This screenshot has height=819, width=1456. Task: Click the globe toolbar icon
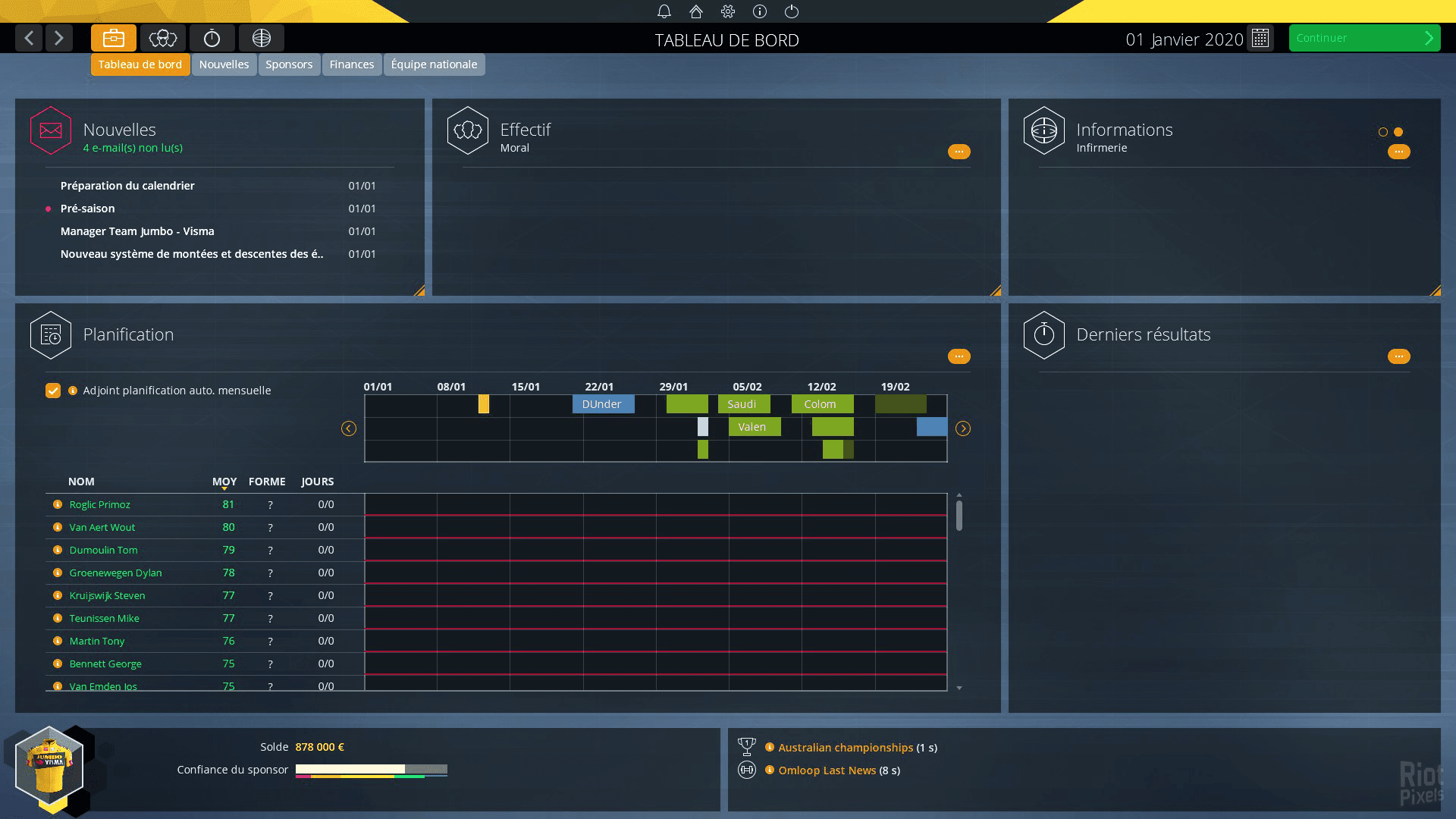[x=262, y=38]
